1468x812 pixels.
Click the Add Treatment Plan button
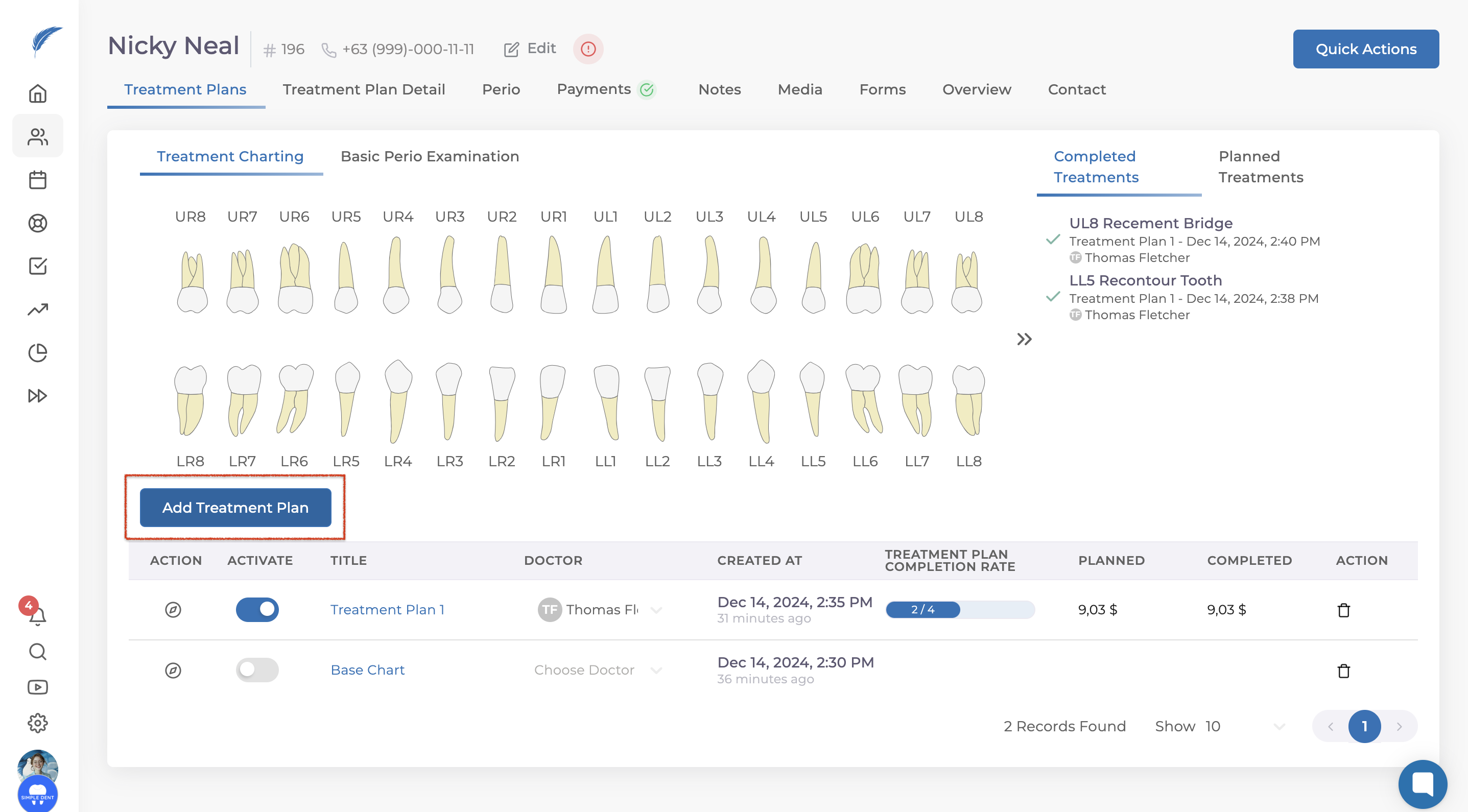(235, 507)
